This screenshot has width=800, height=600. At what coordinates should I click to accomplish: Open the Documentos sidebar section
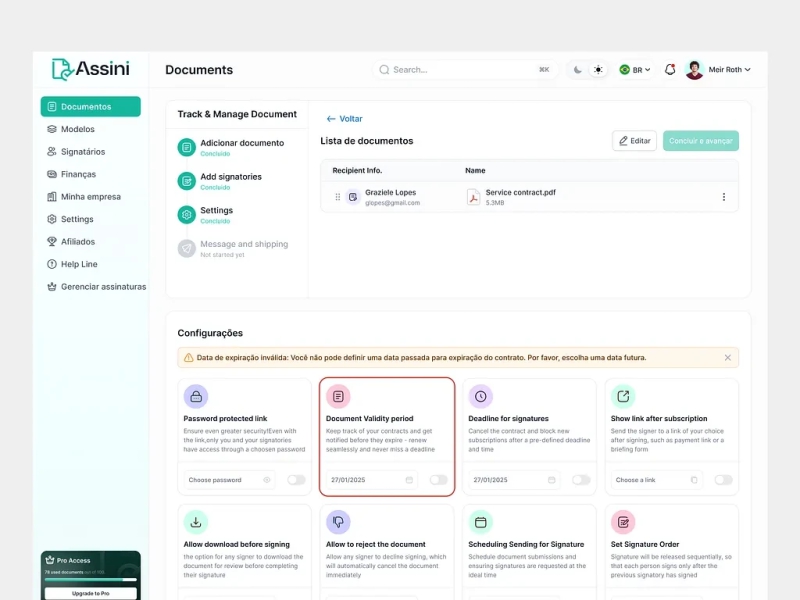coord(90,107)
